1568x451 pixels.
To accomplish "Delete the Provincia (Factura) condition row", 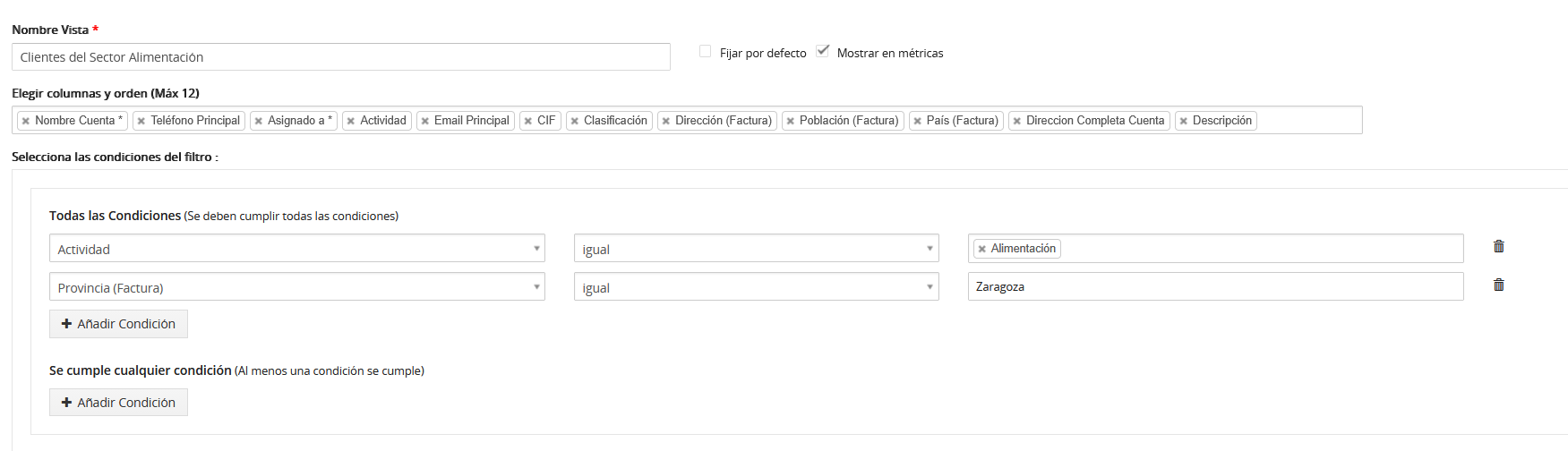I will [1498, 285].
